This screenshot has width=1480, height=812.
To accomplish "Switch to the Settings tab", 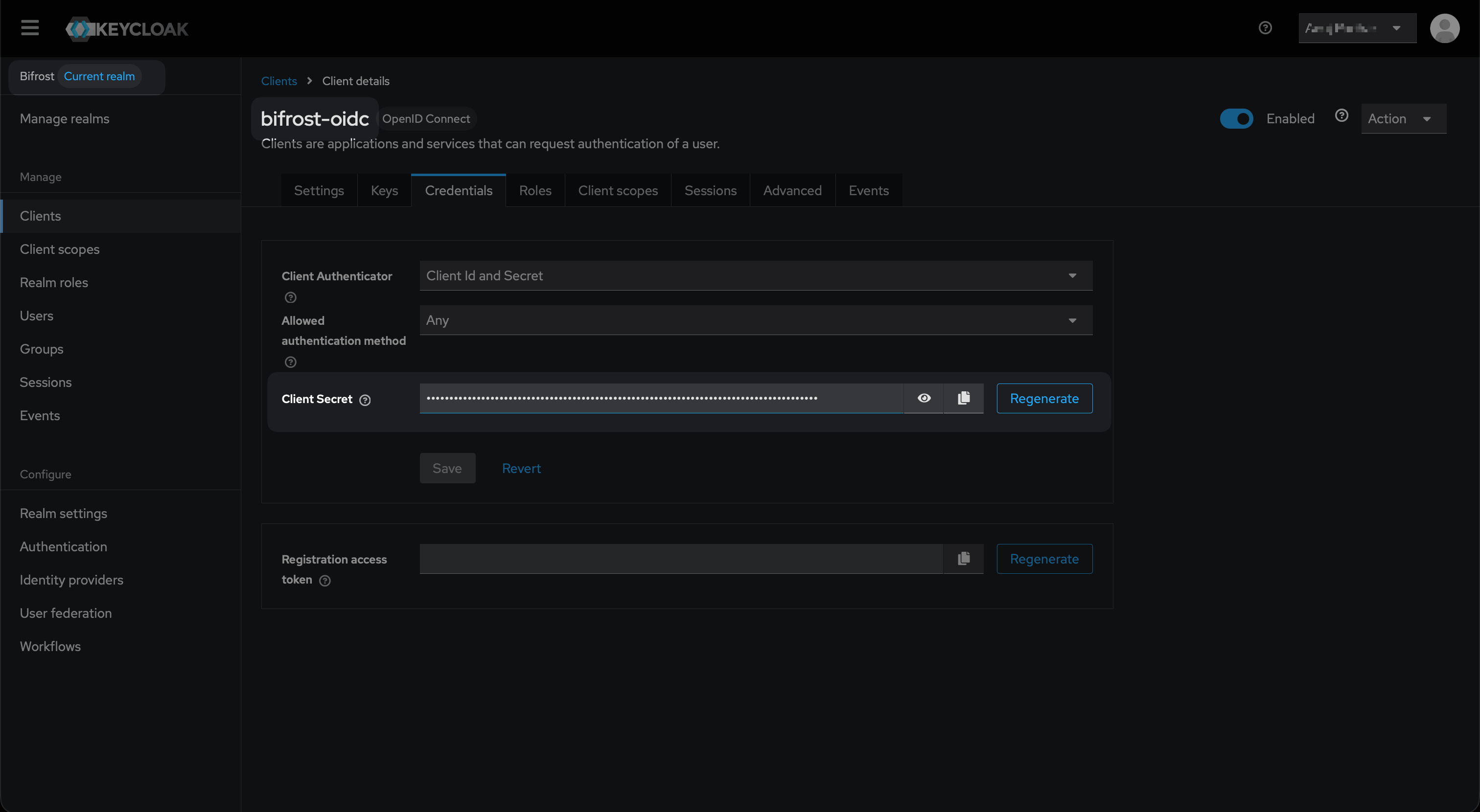I will [x=319, y=191].
